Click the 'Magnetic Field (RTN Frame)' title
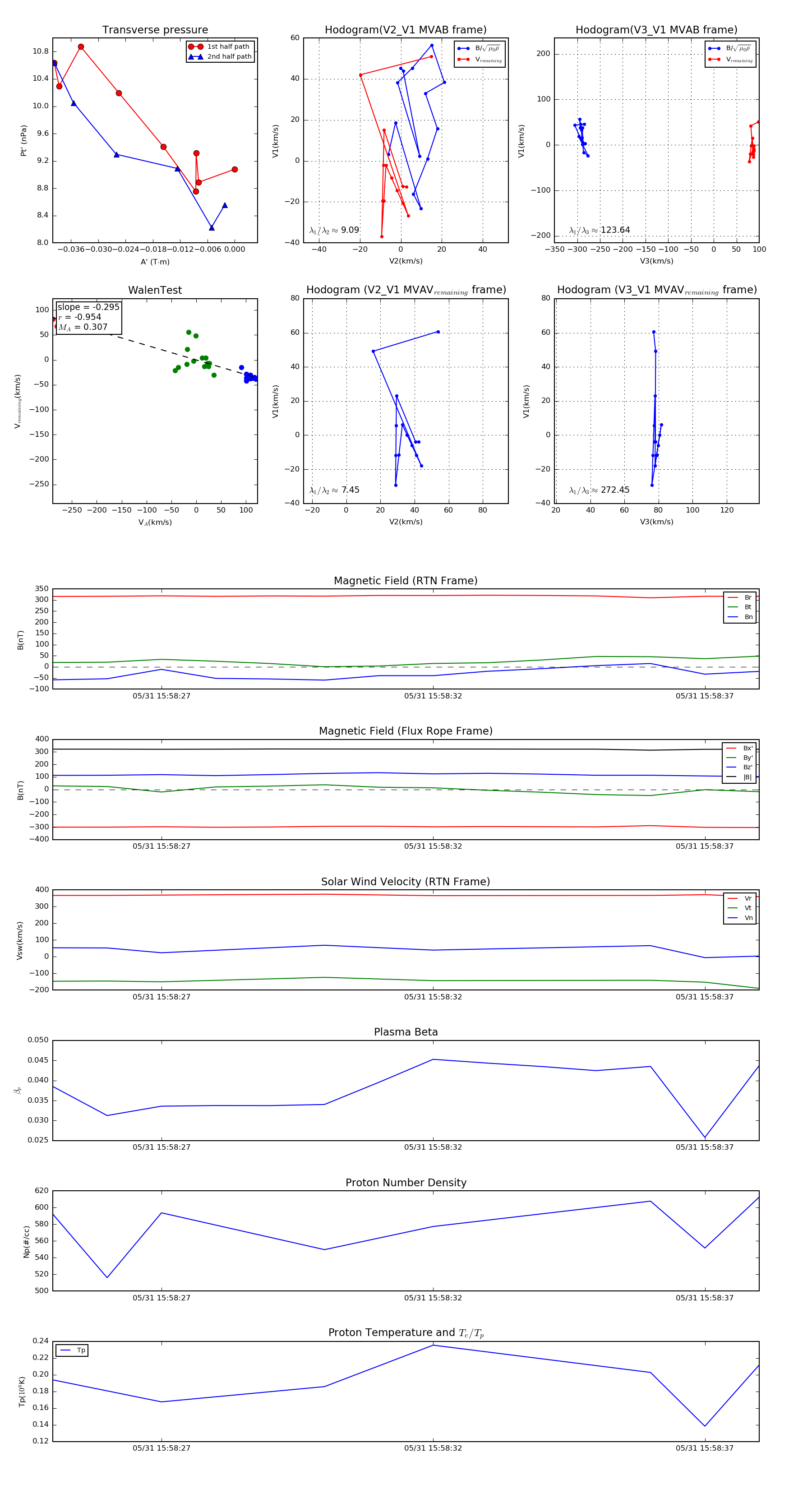This screenshot has height=1489, width=812. click(406, 581)
